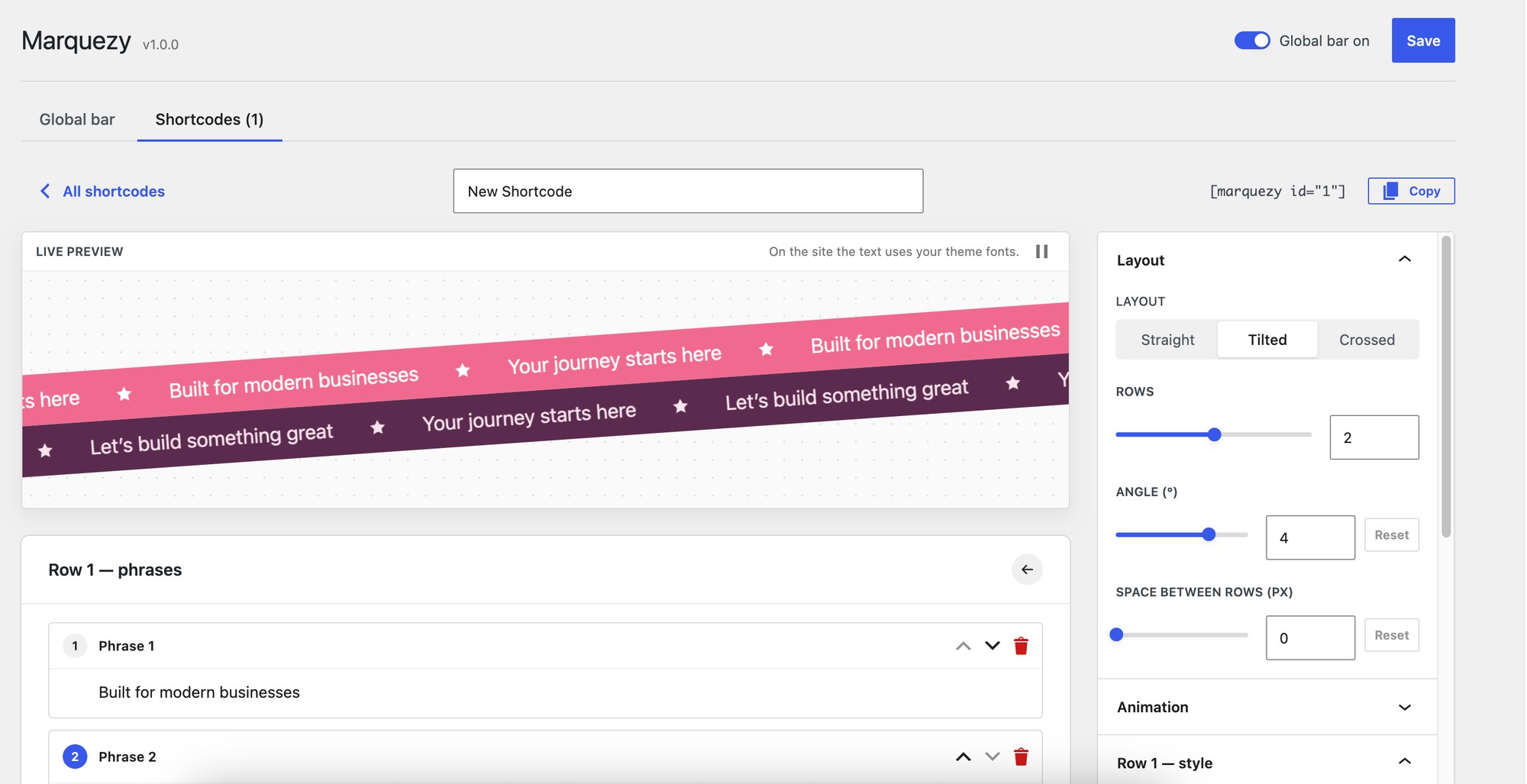Screen dimensions: 1527x784
Task: Click the Space between rows slider handle
Action: pos(1116,634)
